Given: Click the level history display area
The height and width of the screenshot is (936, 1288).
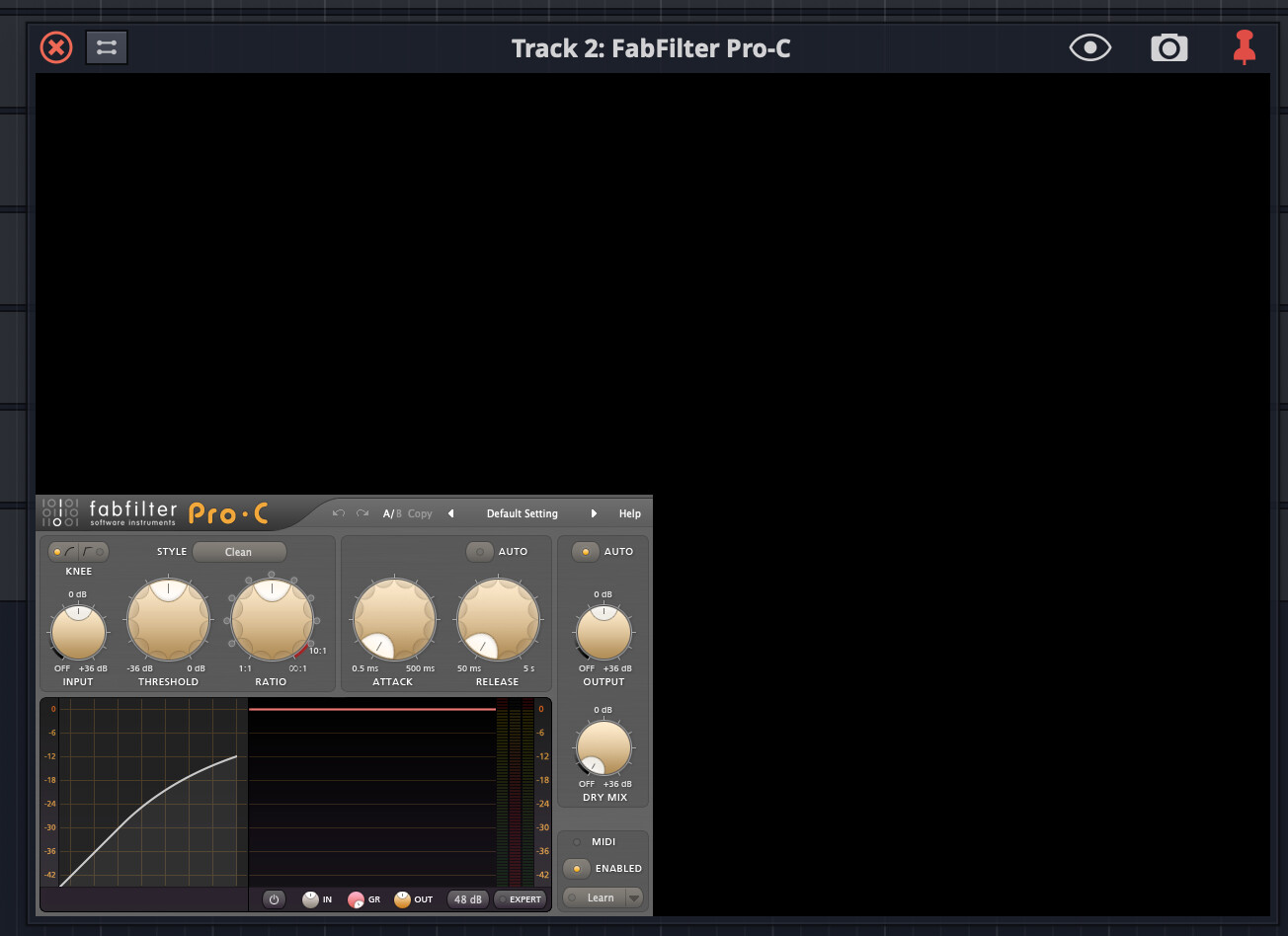Looking at the screenshot, I should coord(372,793).
